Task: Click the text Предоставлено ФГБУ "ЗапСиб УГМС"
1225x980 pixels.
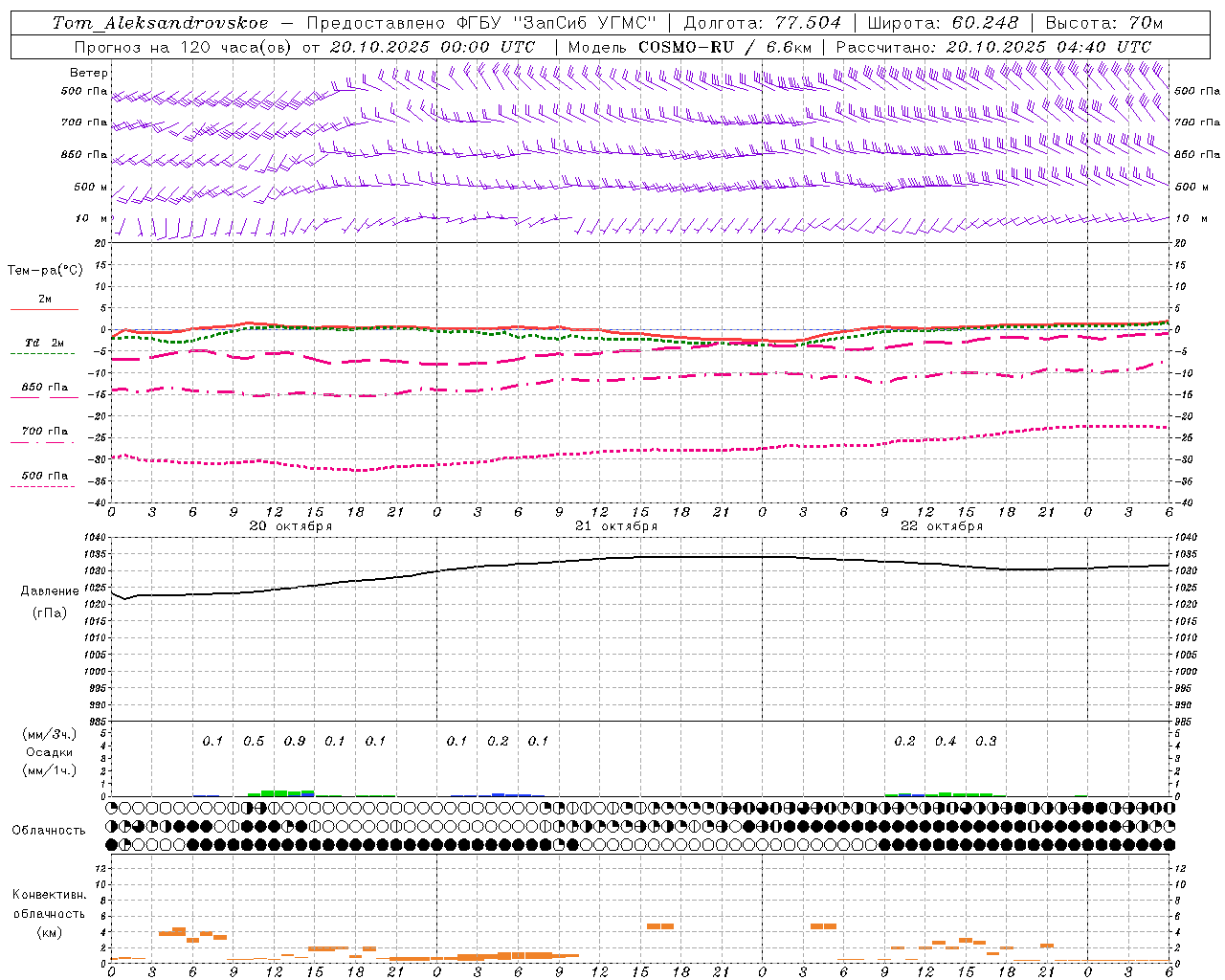Action: pyautogui.click(x=481, y=23)
